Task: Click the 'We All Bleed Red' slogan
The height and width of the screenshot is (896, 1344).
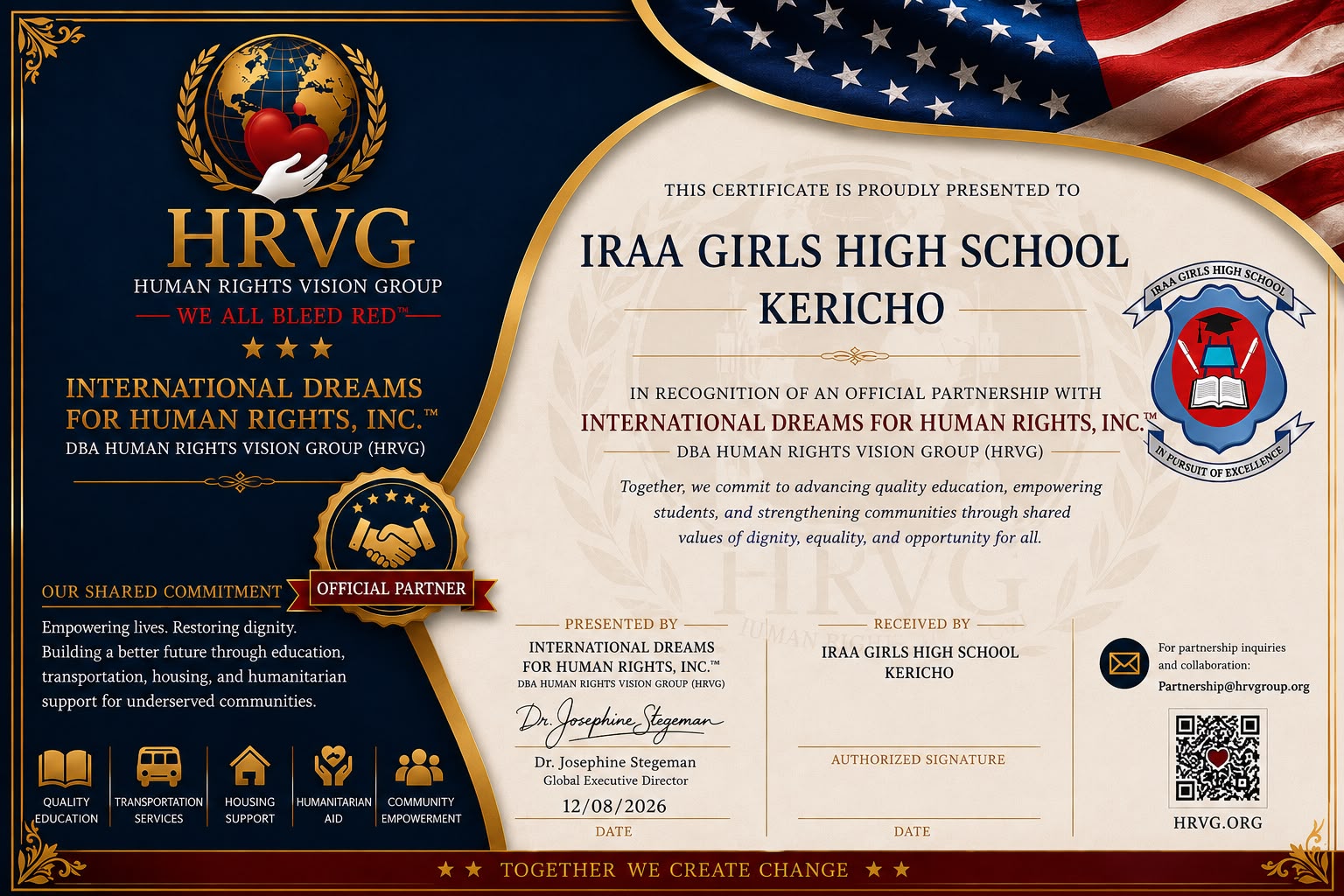Action: 292,316
